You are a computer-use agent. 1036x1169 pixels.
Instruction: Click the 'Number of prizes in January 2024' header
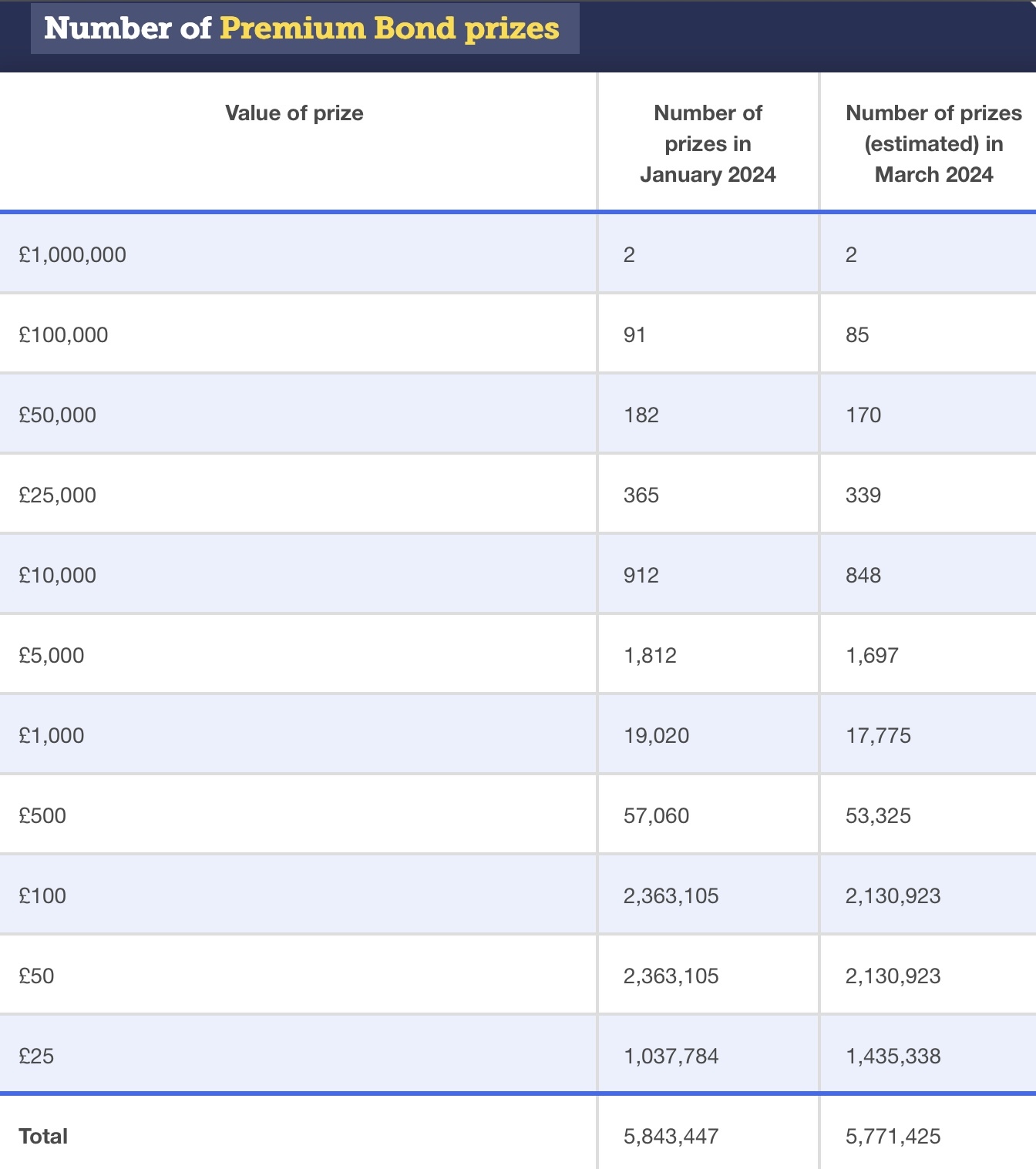tap(707, 144)
